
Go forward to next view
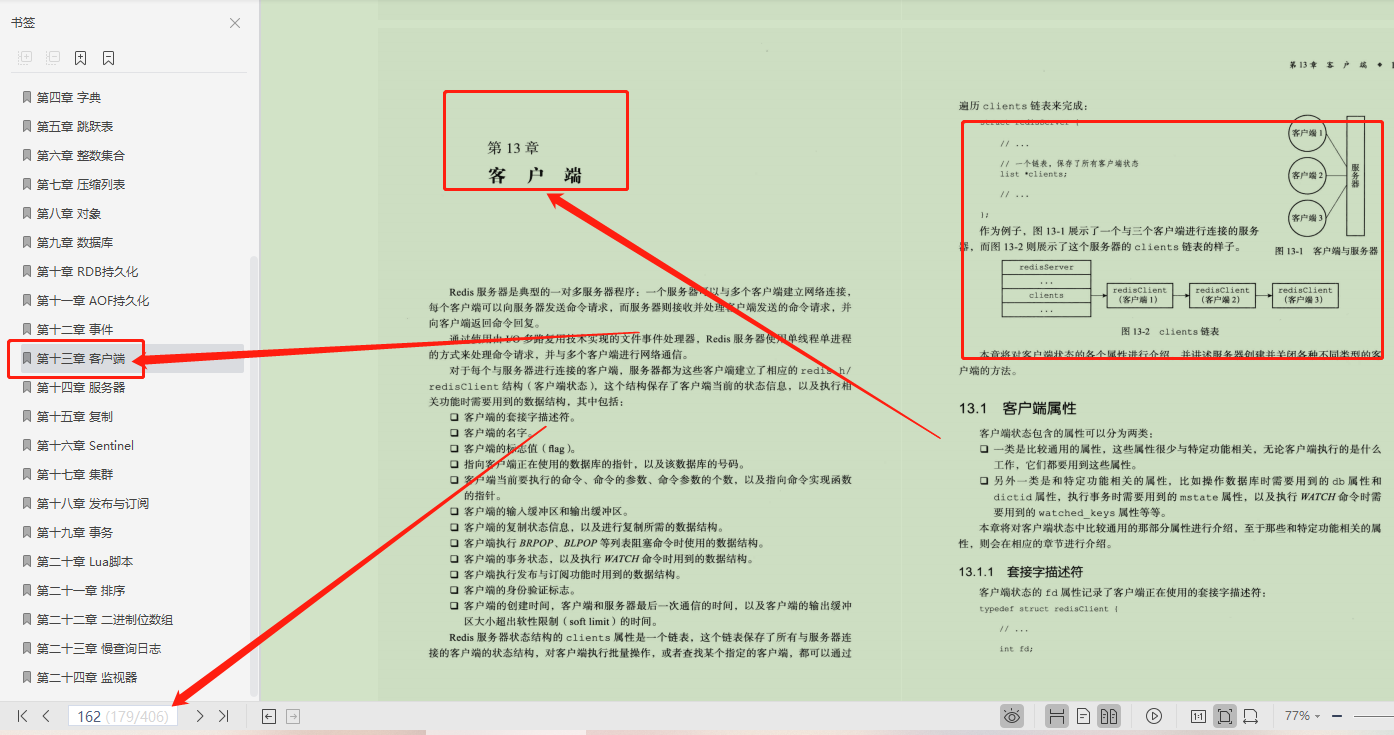(293, 716)
